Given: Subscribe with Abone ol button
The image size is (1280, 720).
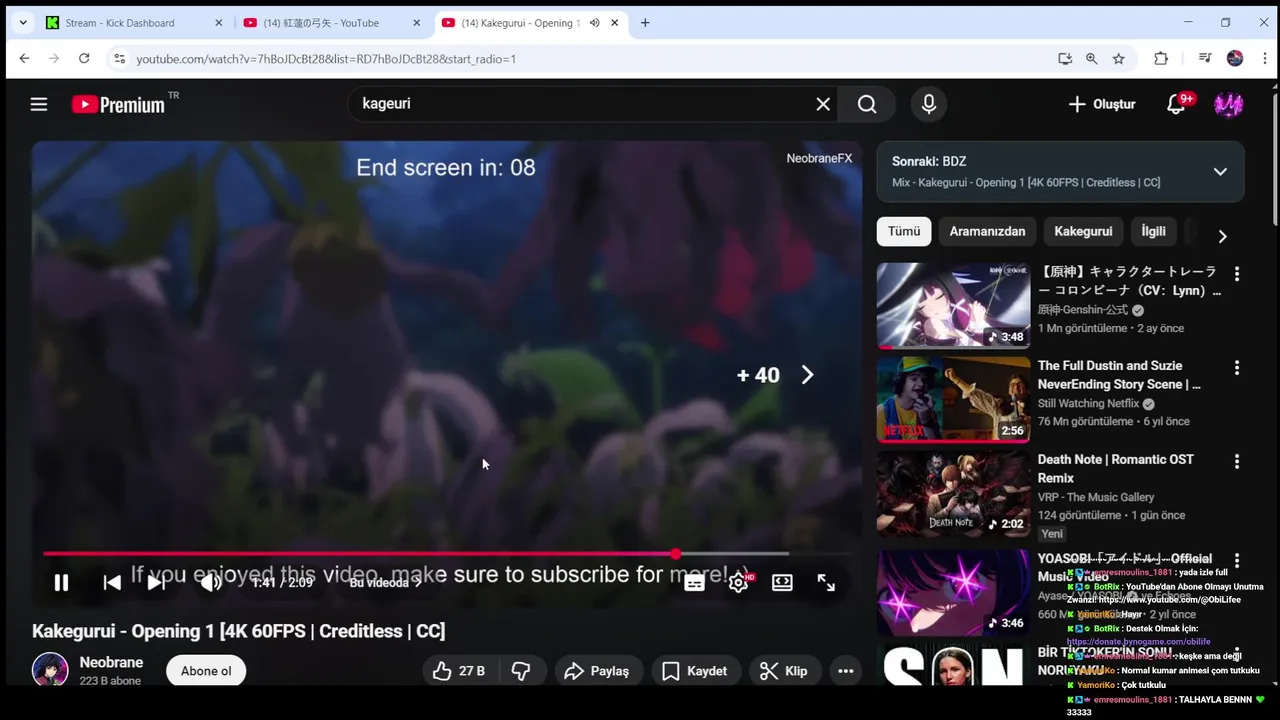Looking at the screenshot, I should coord(206,671).
